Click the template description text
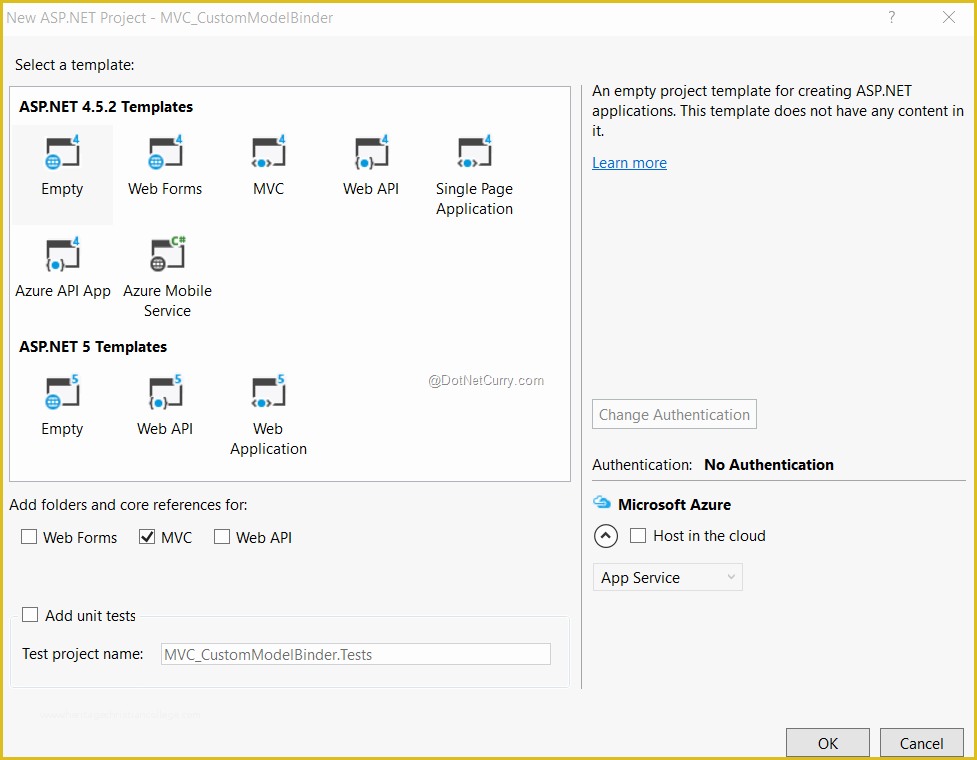 pyautogui.click(x=778, y=110)
